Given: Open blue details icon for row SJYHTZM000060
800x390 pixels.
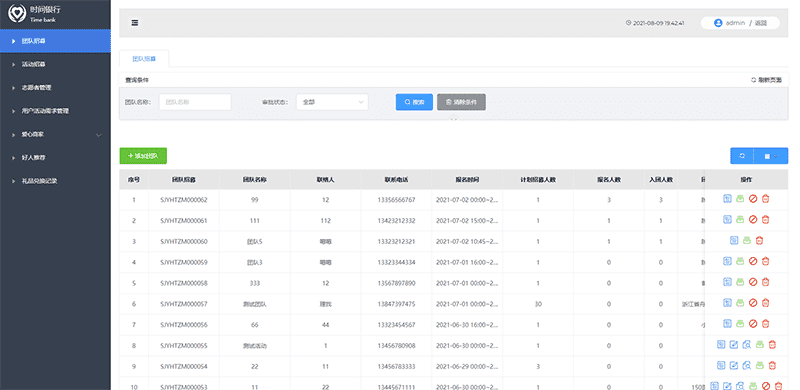Looking at the screenshot, I should [x=734, y=240].
